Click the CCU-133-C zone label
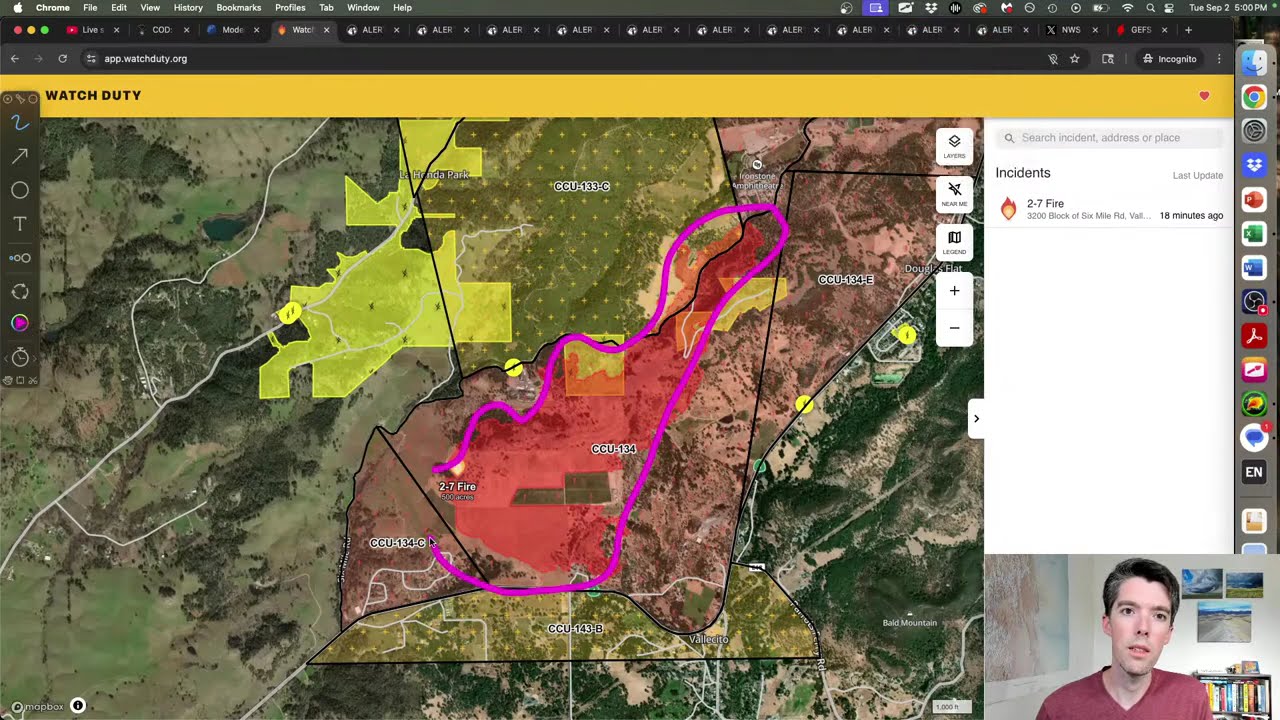The height and width of the screenshot is (720, 1280). coord(581,187)
